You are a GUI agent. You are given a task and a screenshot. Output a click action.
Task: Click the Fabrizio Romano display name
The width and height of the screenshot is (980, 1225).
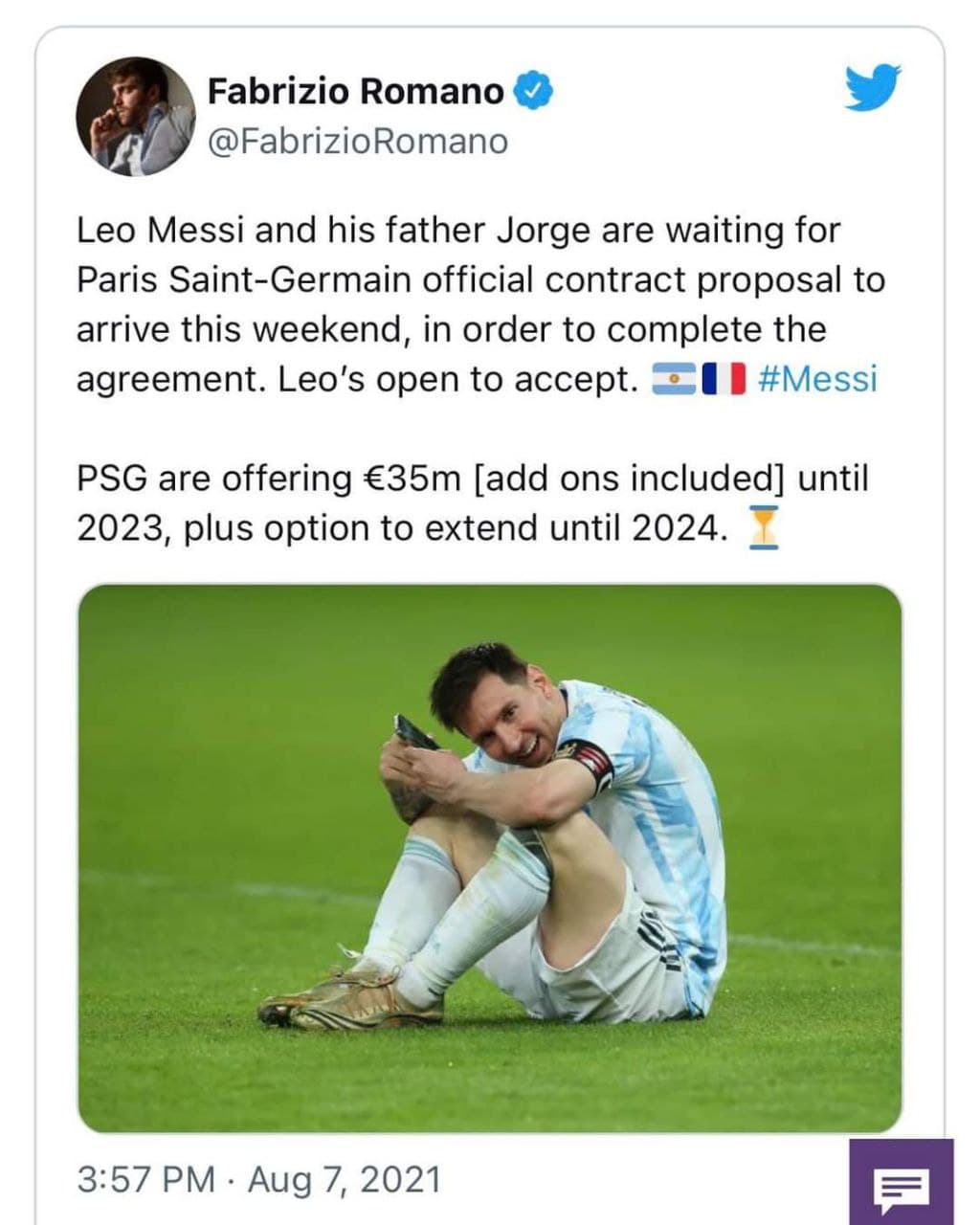(355, 91)
